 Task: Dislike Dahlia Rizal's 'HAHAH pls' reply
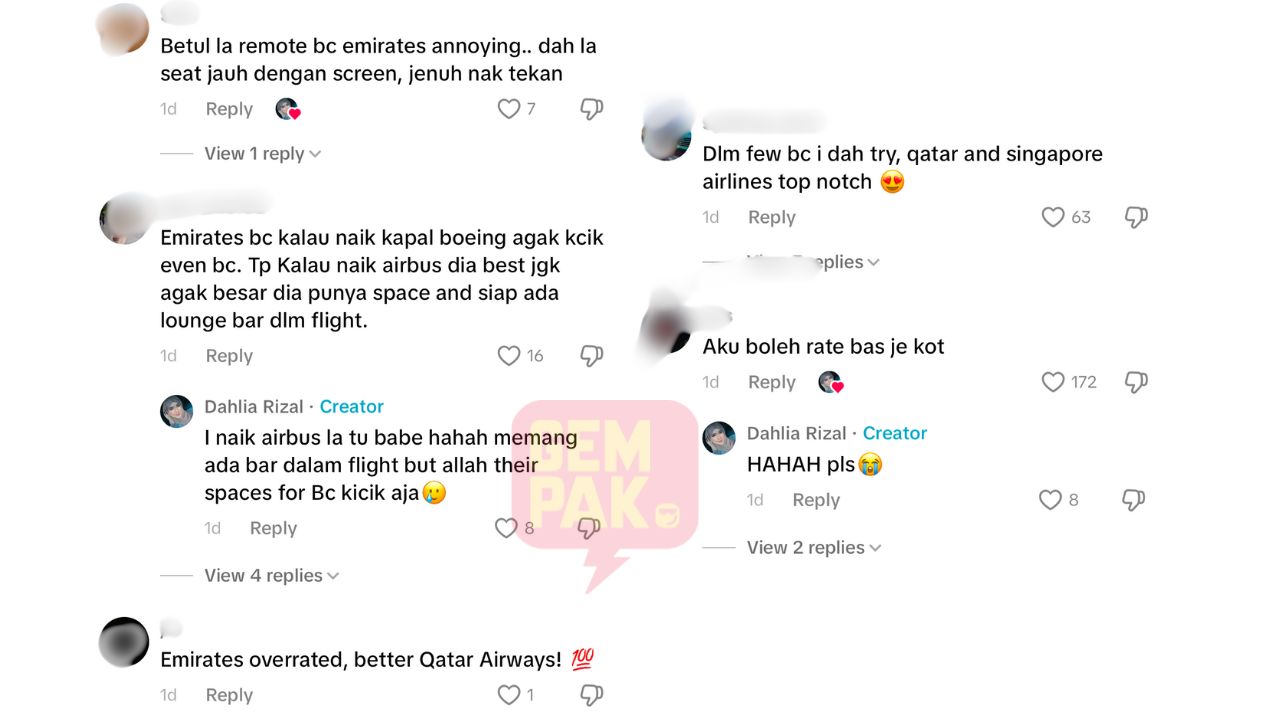point(1133,500)
